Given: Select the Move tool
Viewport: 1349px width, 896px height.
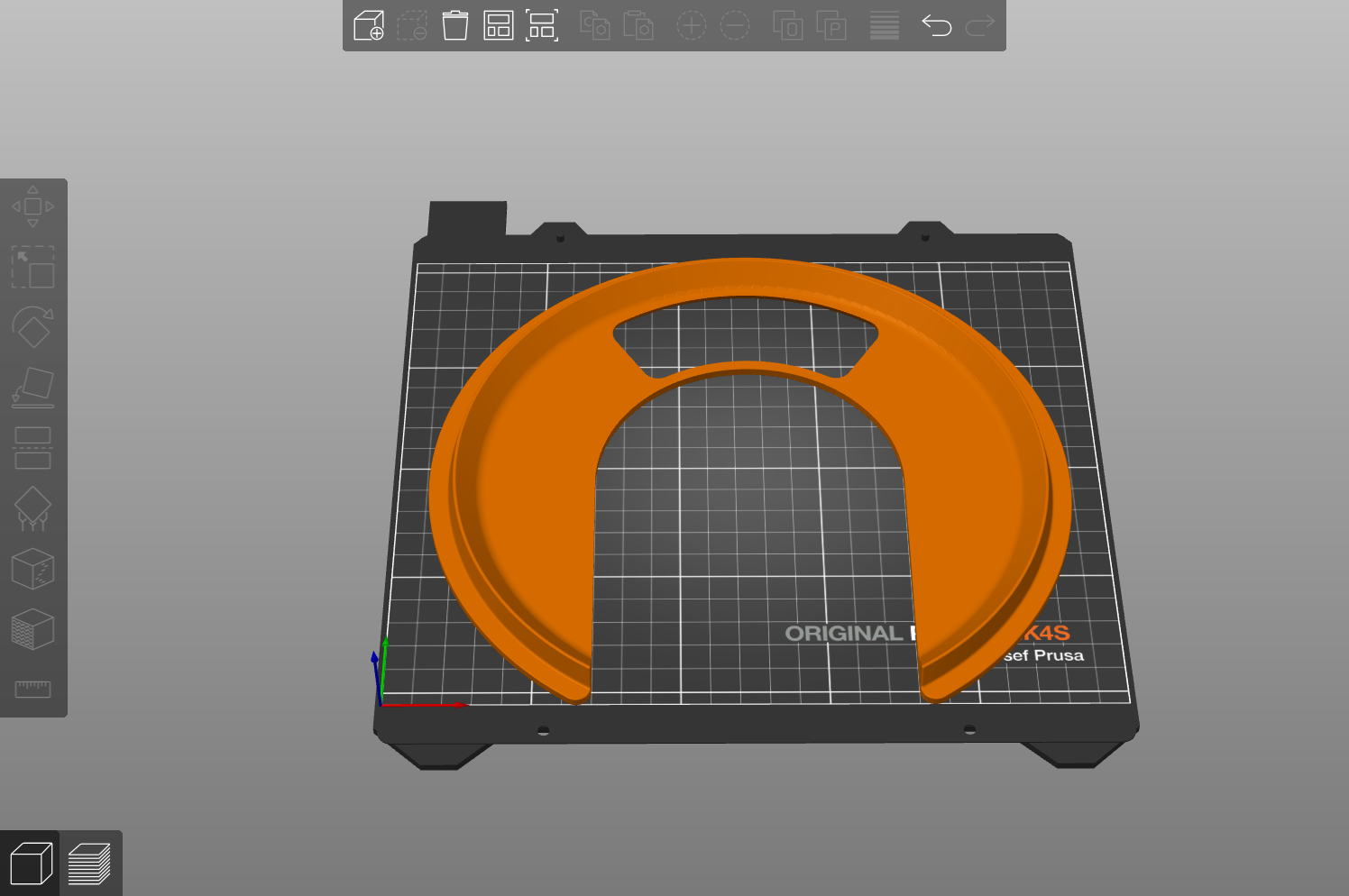Looking at the screenshot, I should click(x=32, y=206).
